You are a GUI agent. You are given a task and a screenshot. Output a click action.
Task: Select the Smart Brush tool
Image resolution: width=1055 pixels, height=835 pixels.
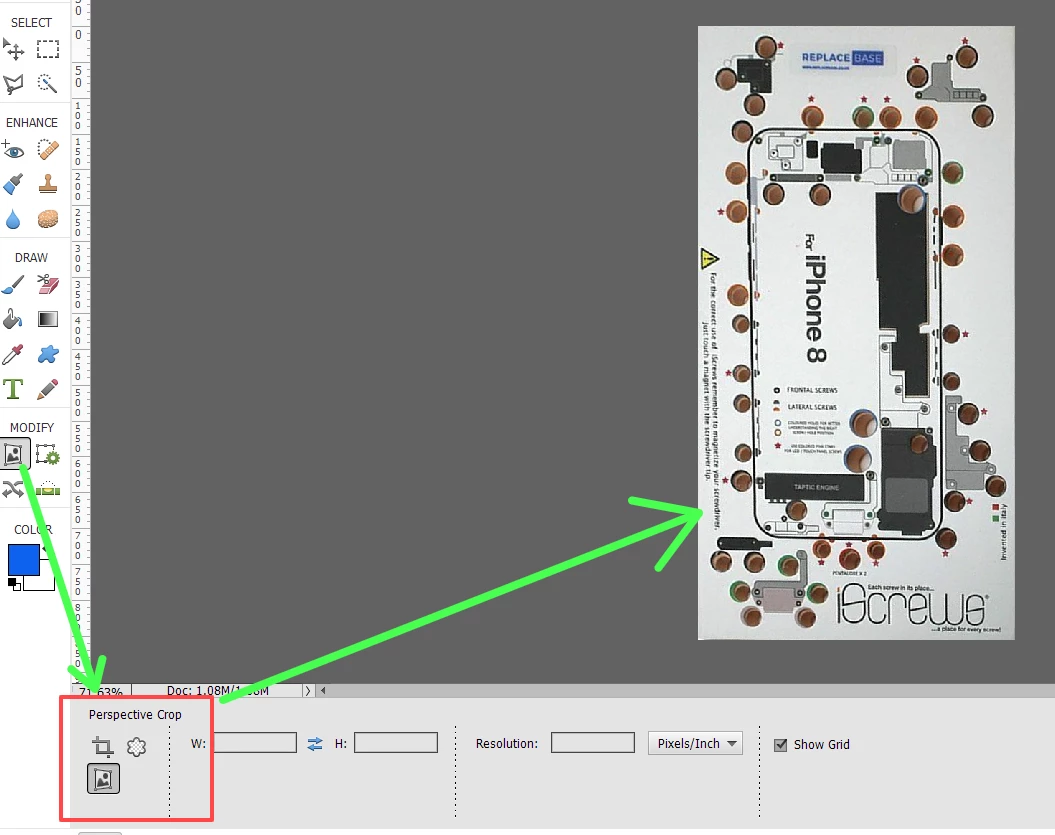pos(13,184)
